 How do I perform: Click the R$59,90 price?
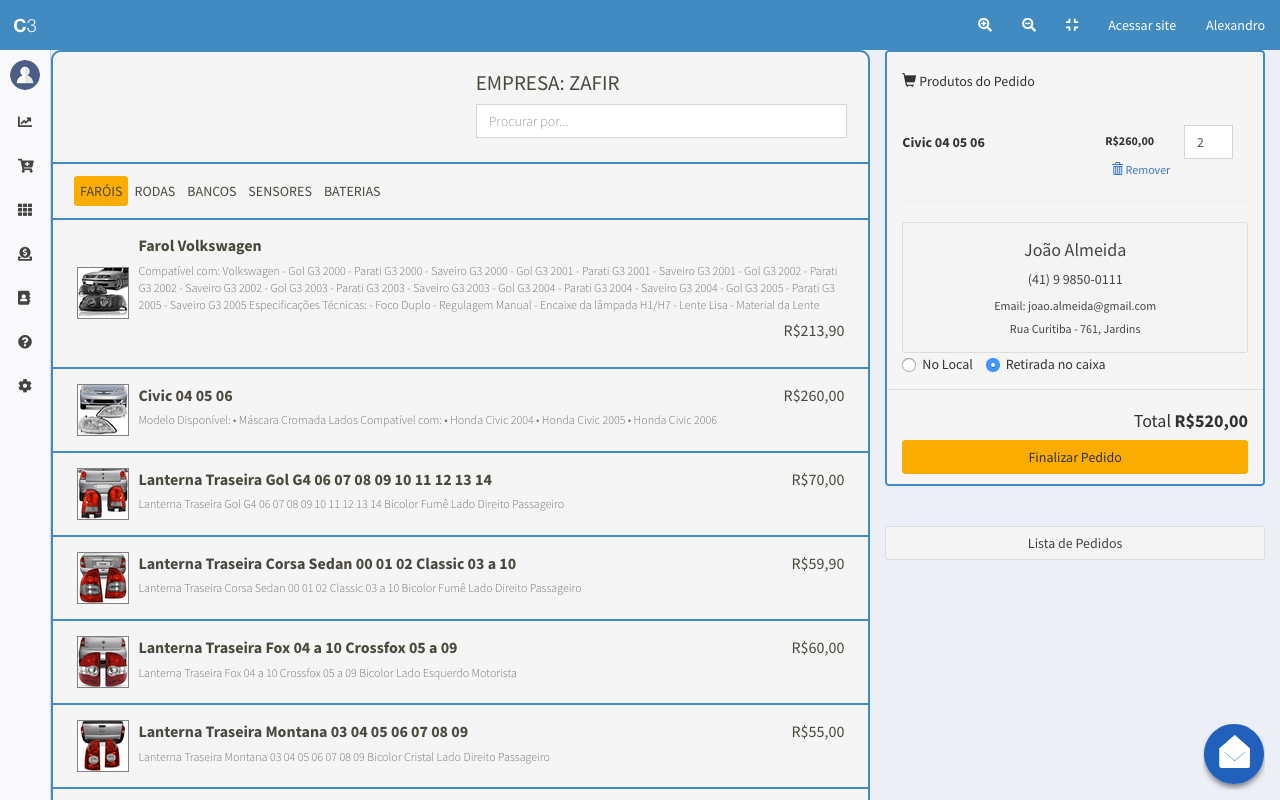pos(818,564)
